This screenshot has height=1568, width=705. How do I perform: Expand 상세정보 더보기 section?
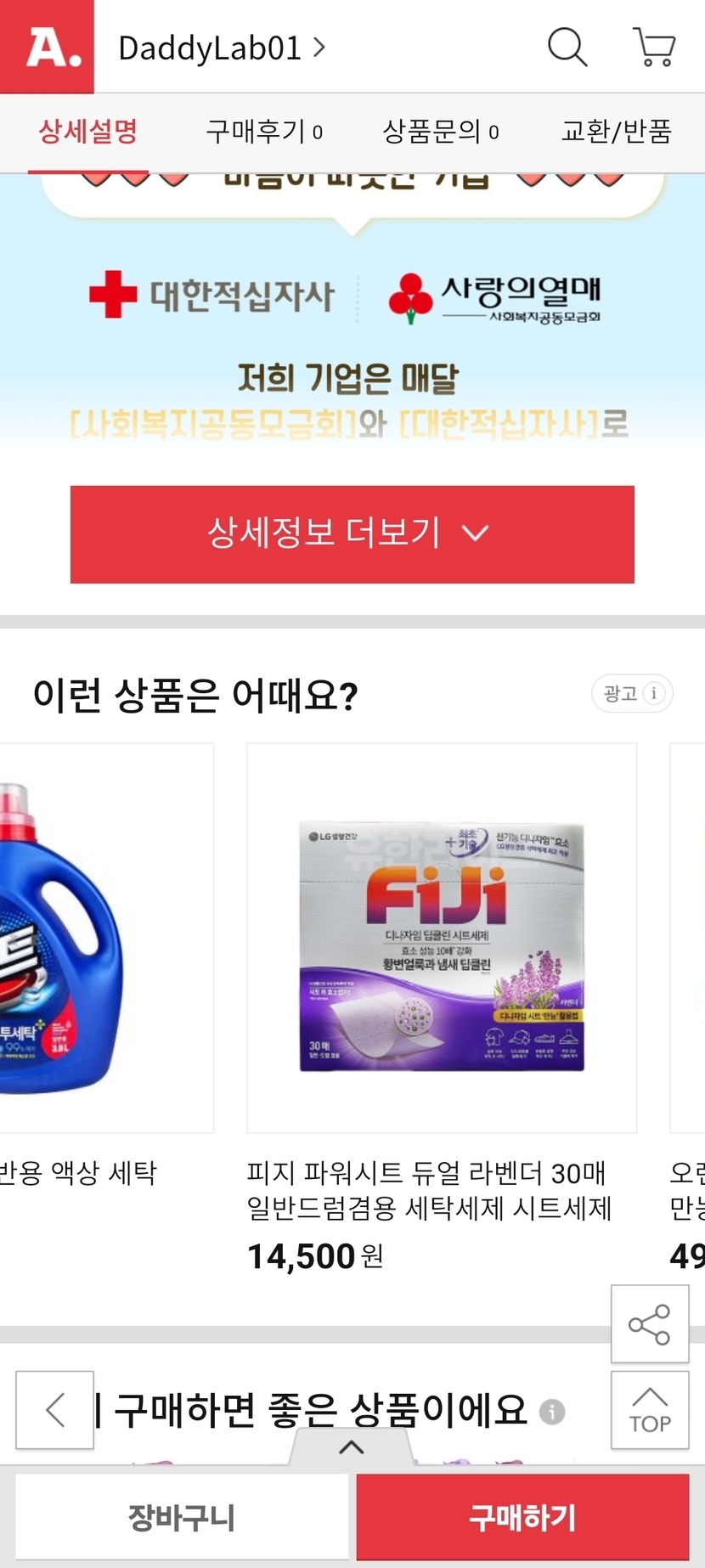(352, 534)
